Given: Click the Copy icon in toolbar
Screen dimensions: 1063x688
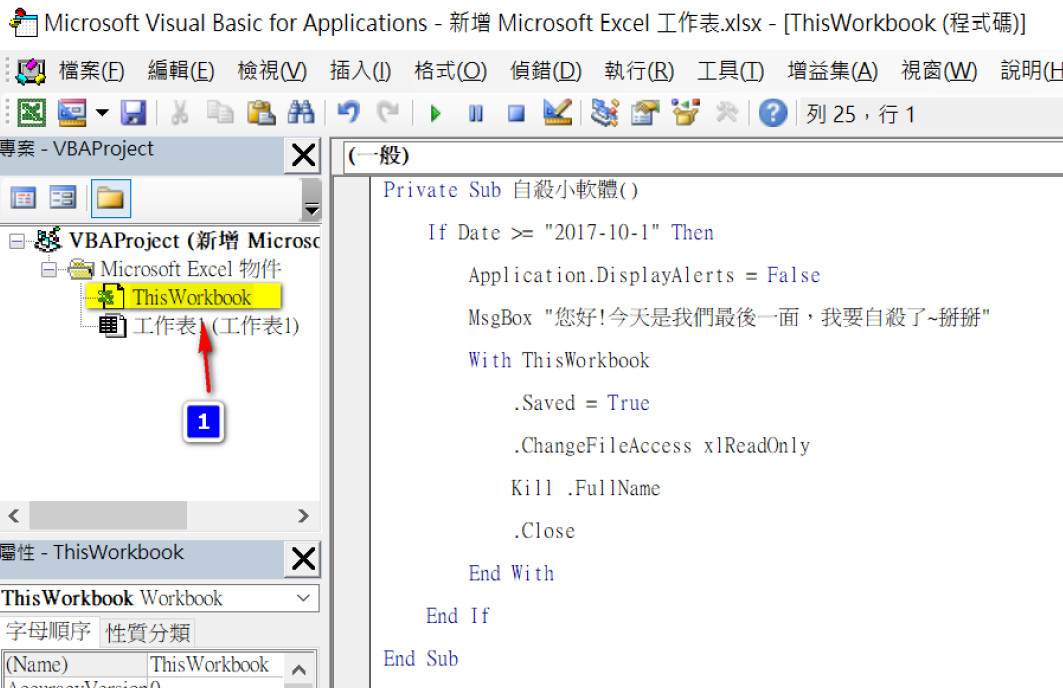Looking at the screenshot, I should 220,113.
